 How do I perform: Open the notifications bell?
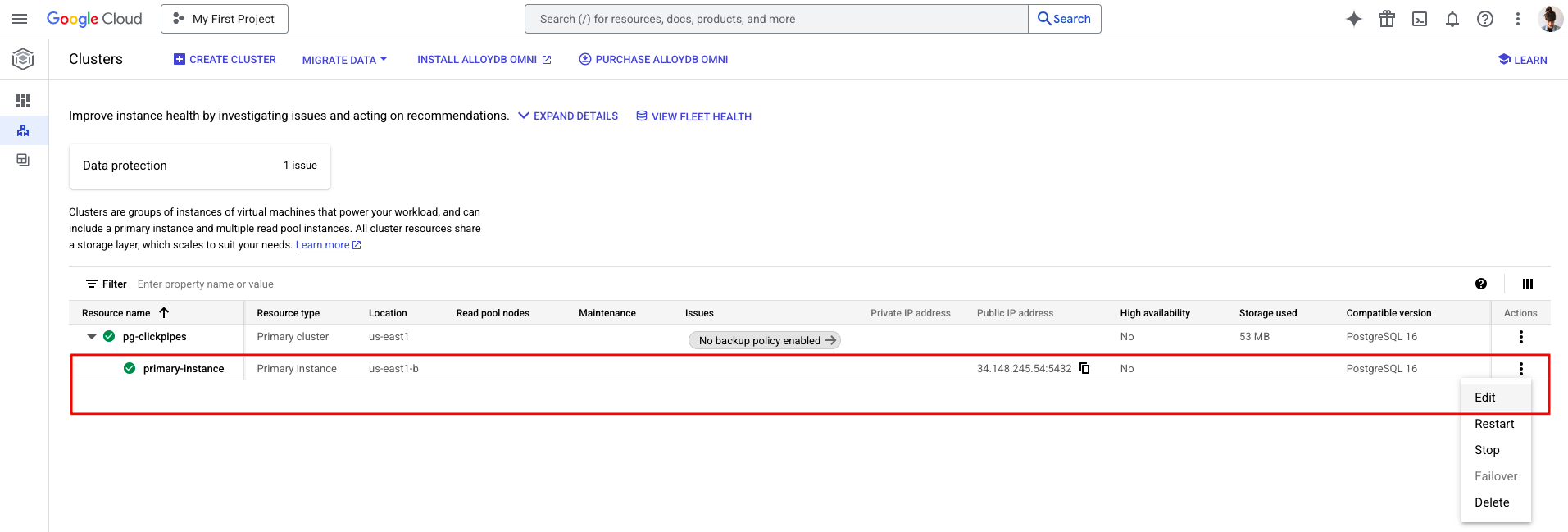1452,19
